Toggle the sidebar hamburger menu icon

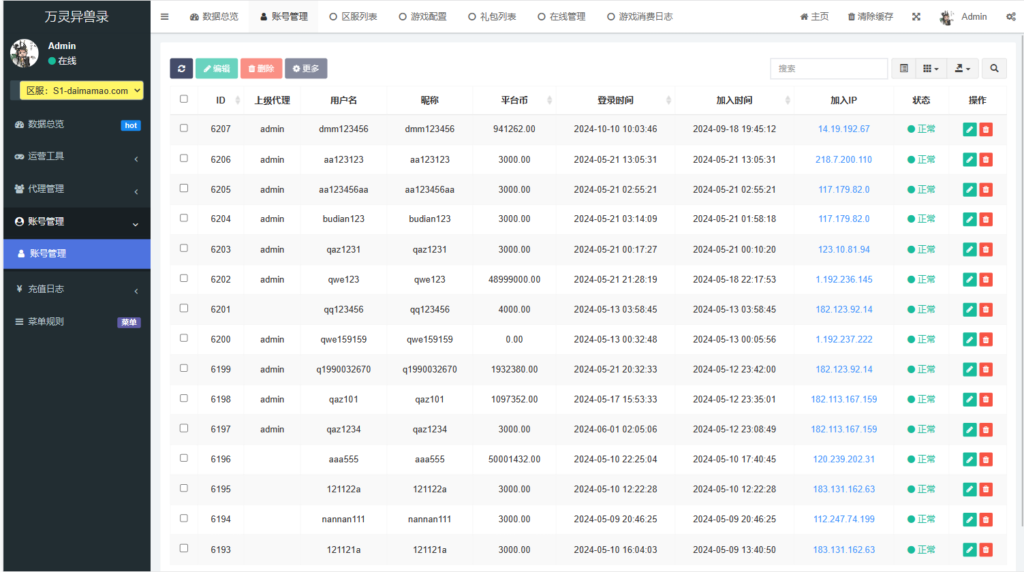pos(165,17)
